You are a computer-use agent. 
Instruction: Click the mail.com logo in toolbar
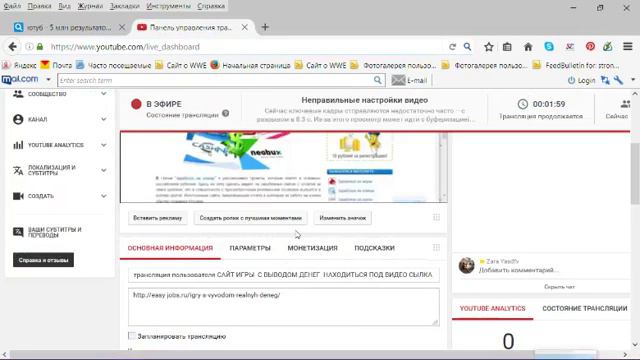coord(20,80)
